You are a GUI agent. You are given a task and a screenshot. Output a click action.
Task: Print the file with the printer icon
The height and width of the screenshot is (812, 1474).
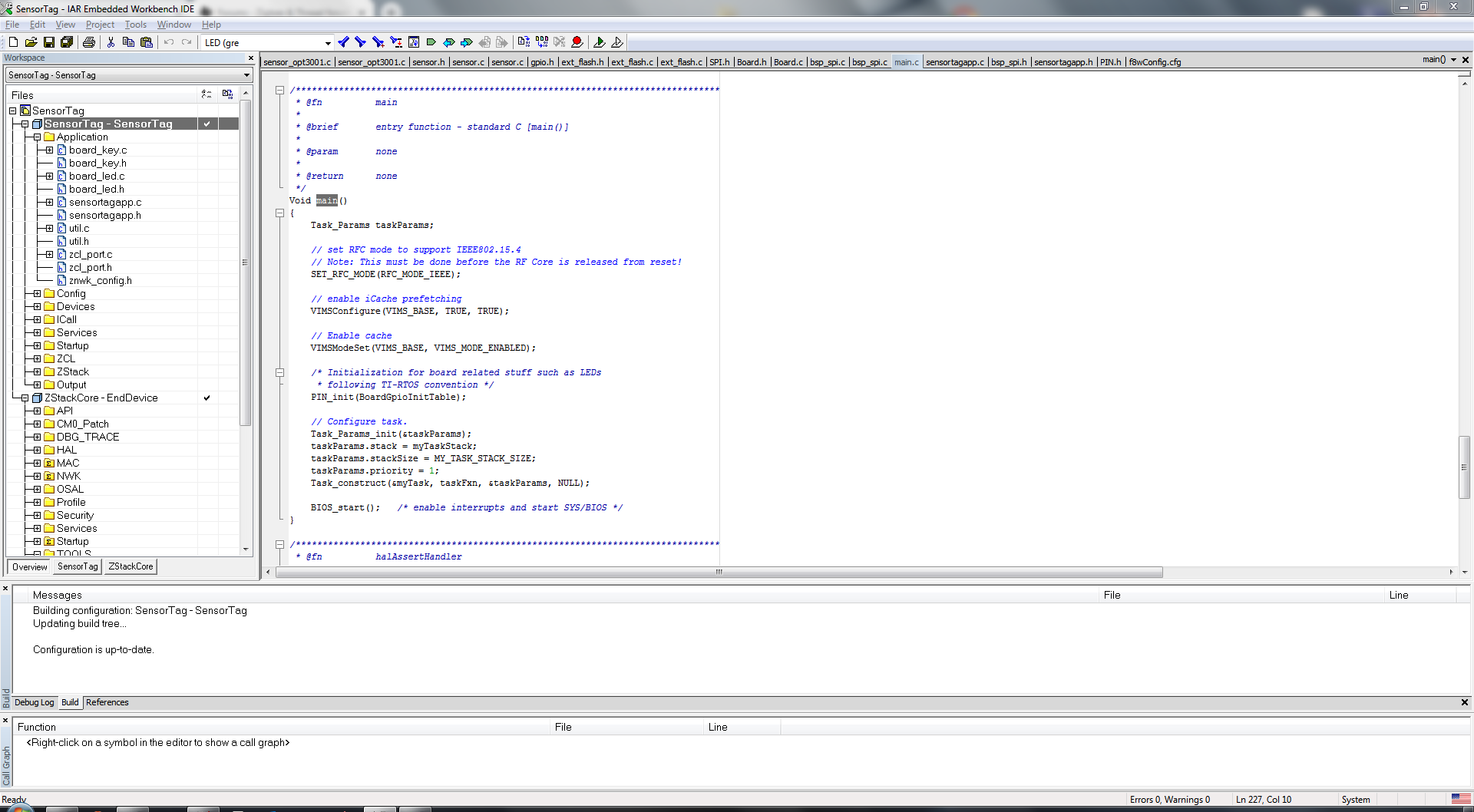click(89, 42)
